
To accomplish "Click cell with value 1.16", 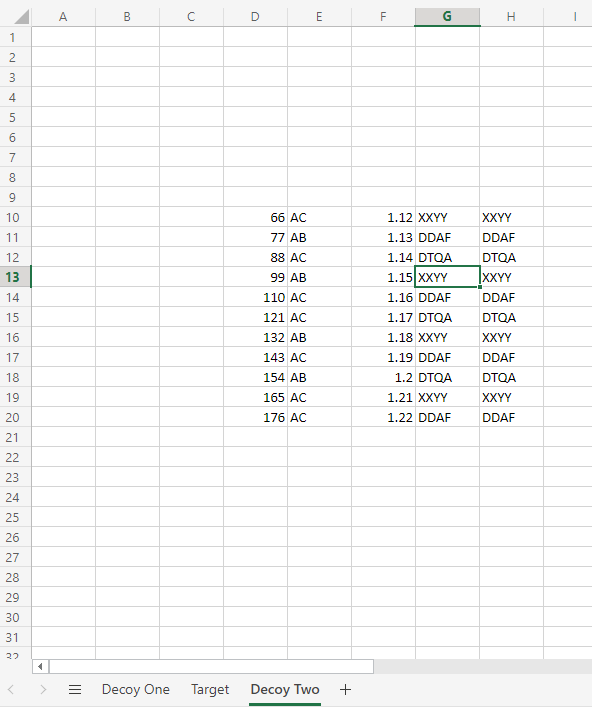I will [x=384, y=297].
